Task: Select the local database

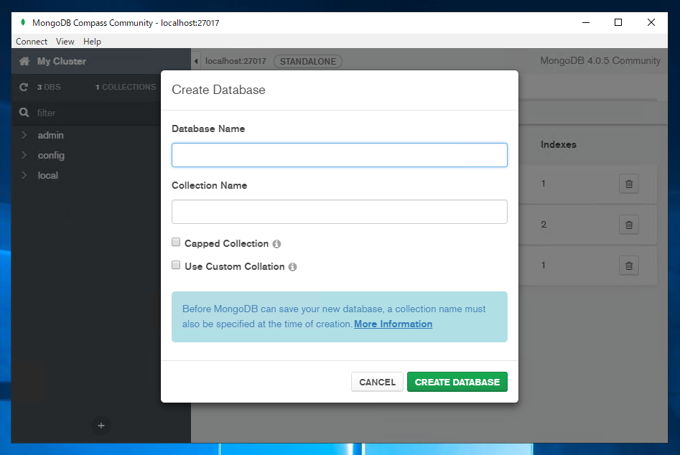Action: pyautogui.click(x=48, y=176)
